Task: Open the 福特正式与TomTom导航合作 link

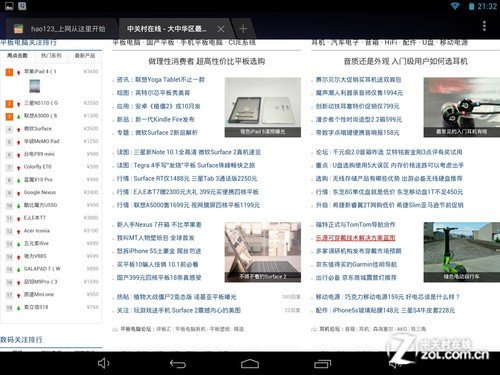Action: coord(355,225)
